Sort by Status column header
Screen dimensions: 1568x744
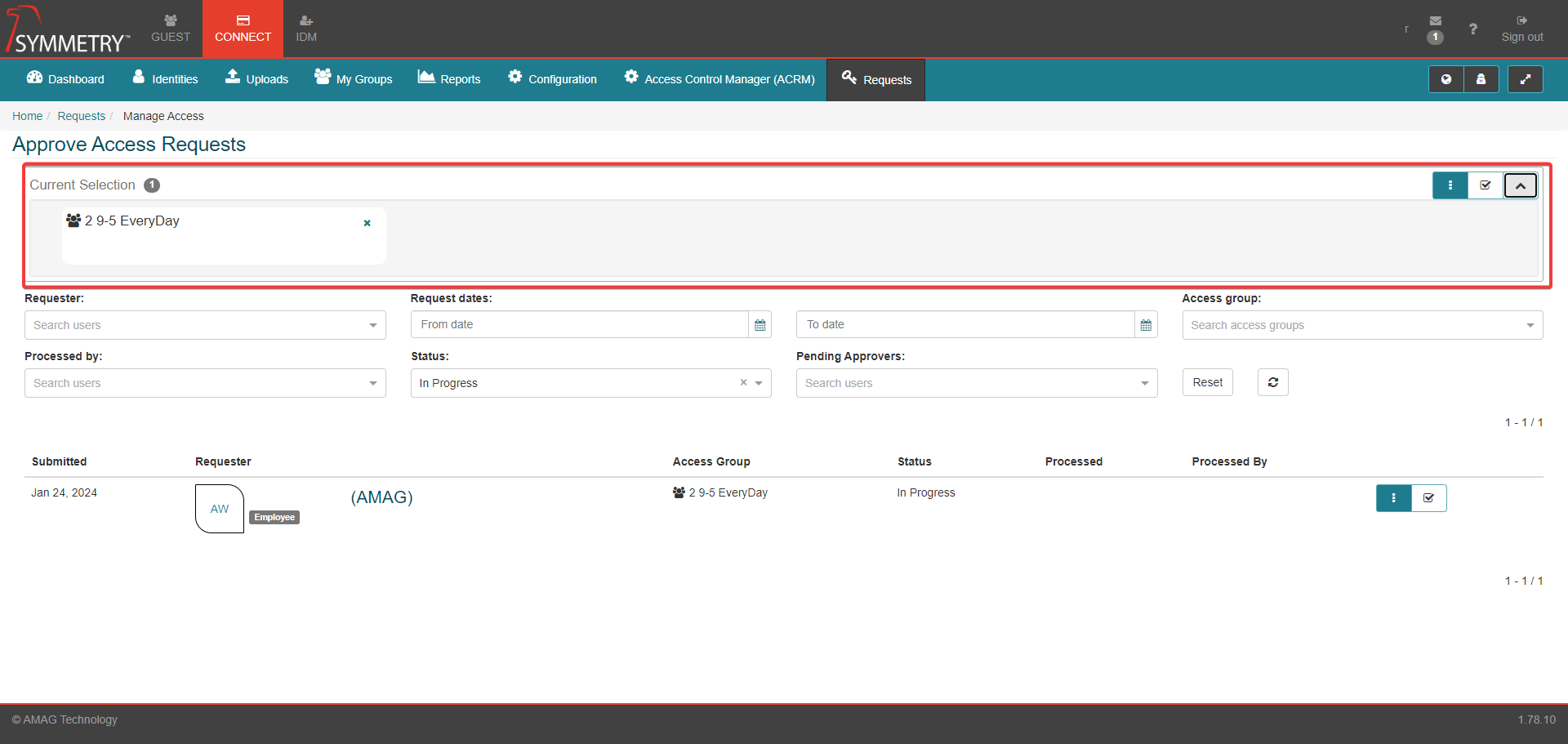[x=915, y=461]
